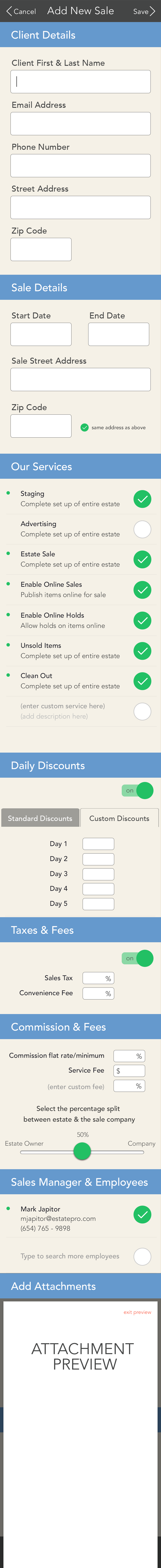Image resolution: width=161 pixels, height=1568 pixels.
Task: Uncheck the Staging service checkmark
Action: pyautogui.click(x=142, y=499)
